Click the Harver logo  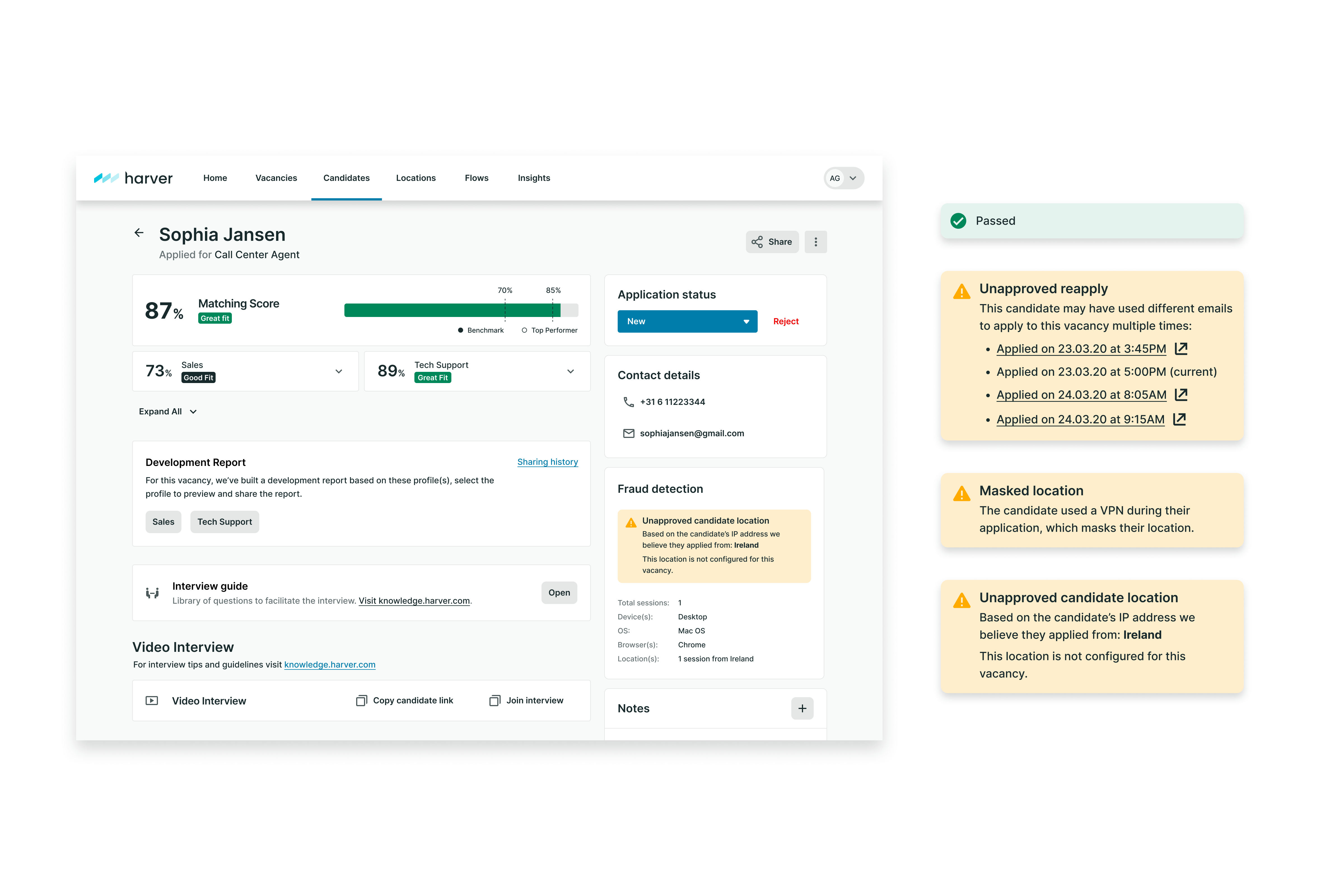133,178
